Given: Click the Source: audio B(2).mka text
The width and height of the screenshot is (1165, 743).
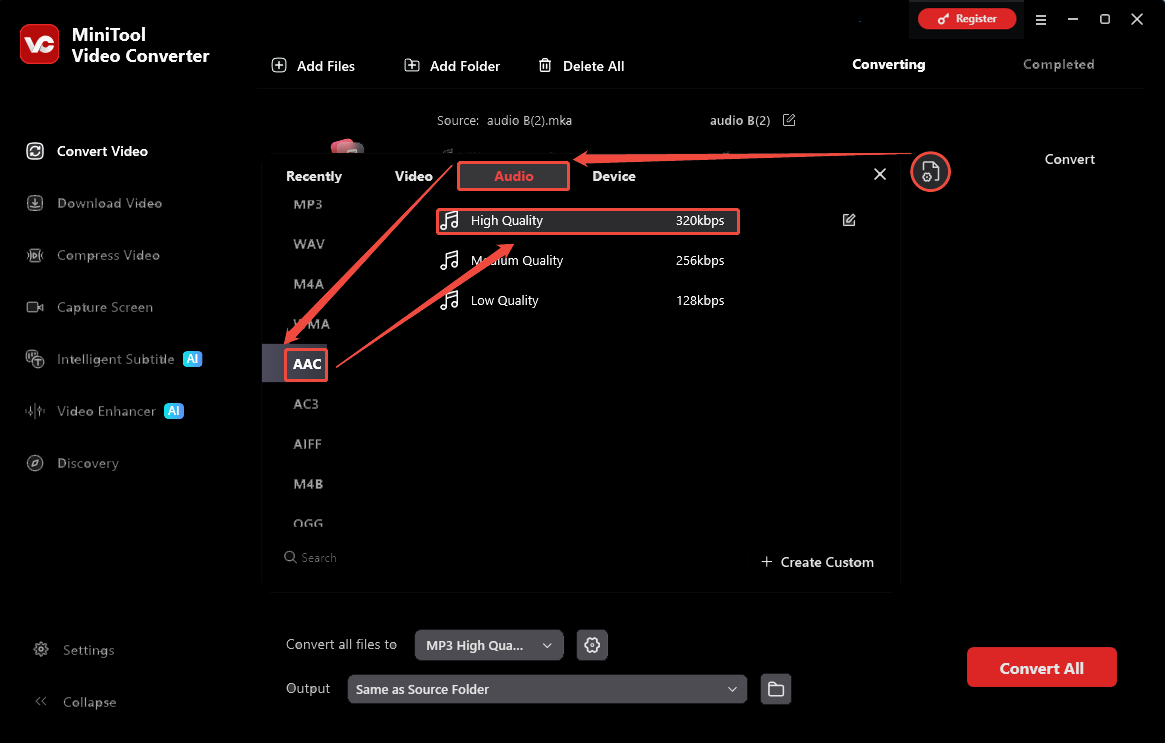Looking at the screenshot, I should point(504,120).
